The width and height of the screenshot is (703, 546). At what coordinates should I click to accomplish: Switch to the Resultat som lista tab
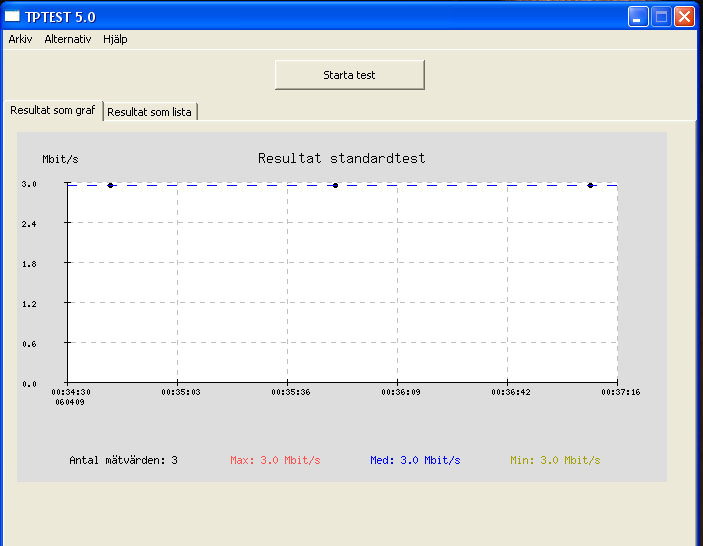(149, 112)
